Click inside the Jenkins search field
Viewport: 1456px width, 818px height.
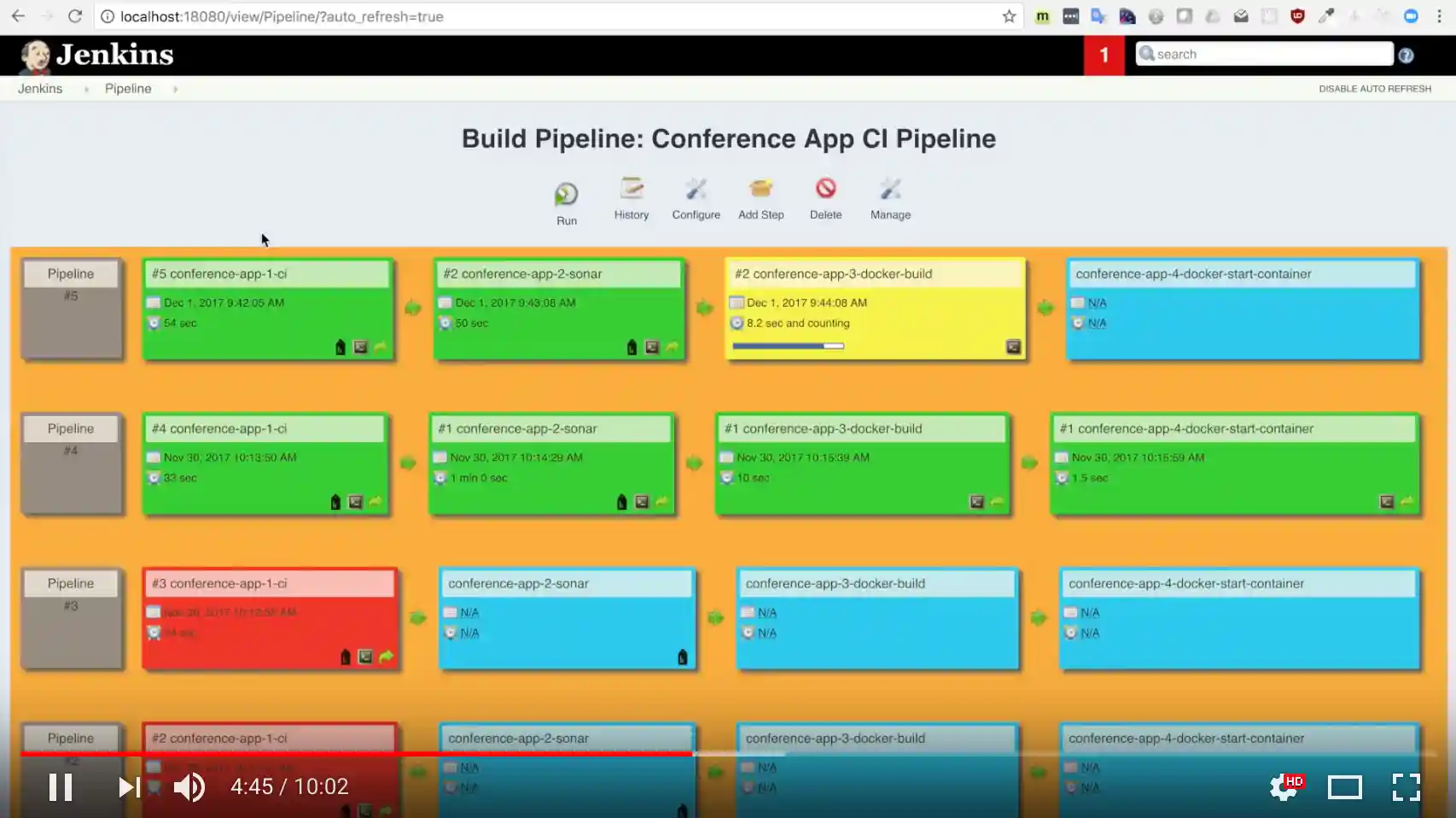pyautogui.click(x=1263, y=54)
